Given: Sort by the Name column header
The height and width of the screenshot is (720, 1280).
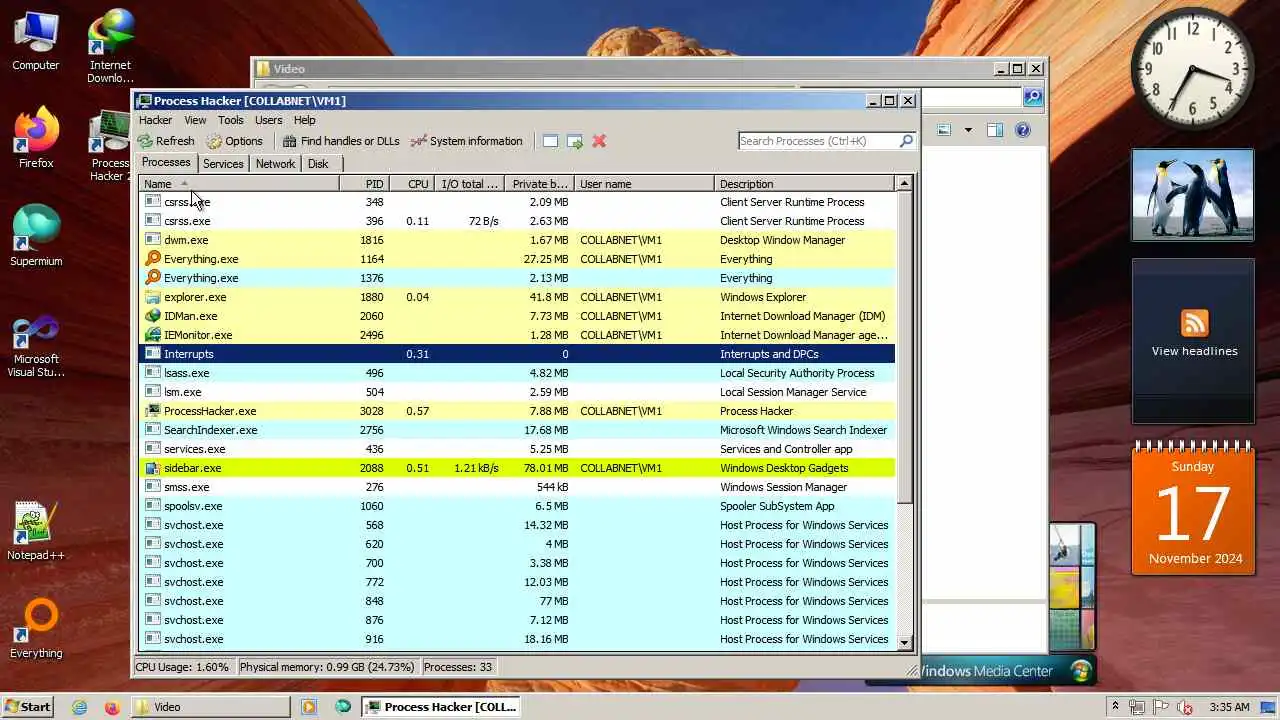Looking at the screenshot, I should pyautogui.click(x=239, y=184).
